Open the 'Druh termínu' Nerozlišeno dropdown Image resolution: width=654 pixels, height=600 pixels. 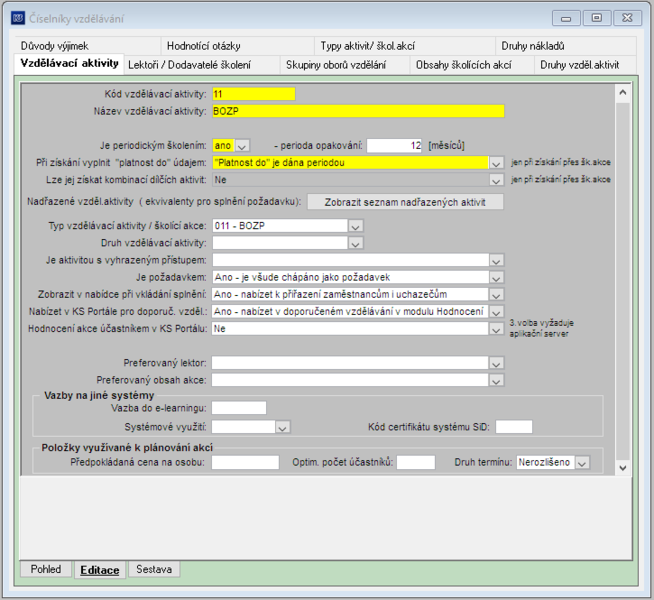(583, 462)
